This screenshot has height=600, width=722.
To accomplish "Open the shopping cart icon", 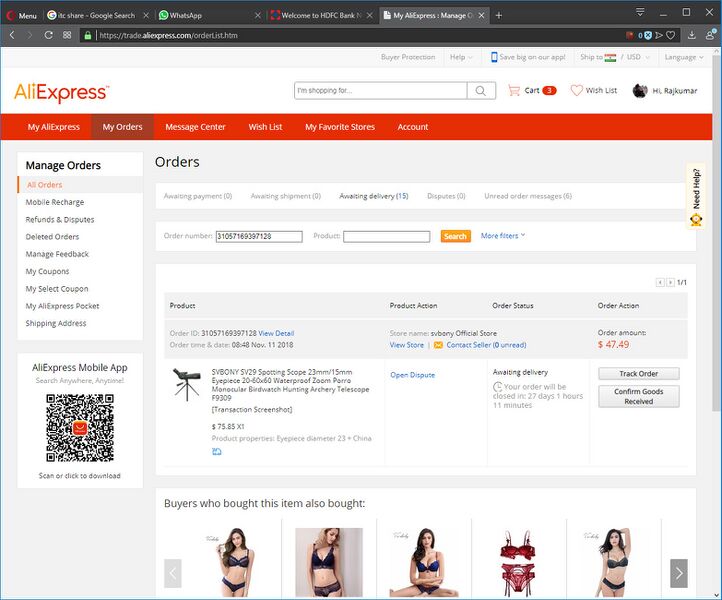I will 514,90.
